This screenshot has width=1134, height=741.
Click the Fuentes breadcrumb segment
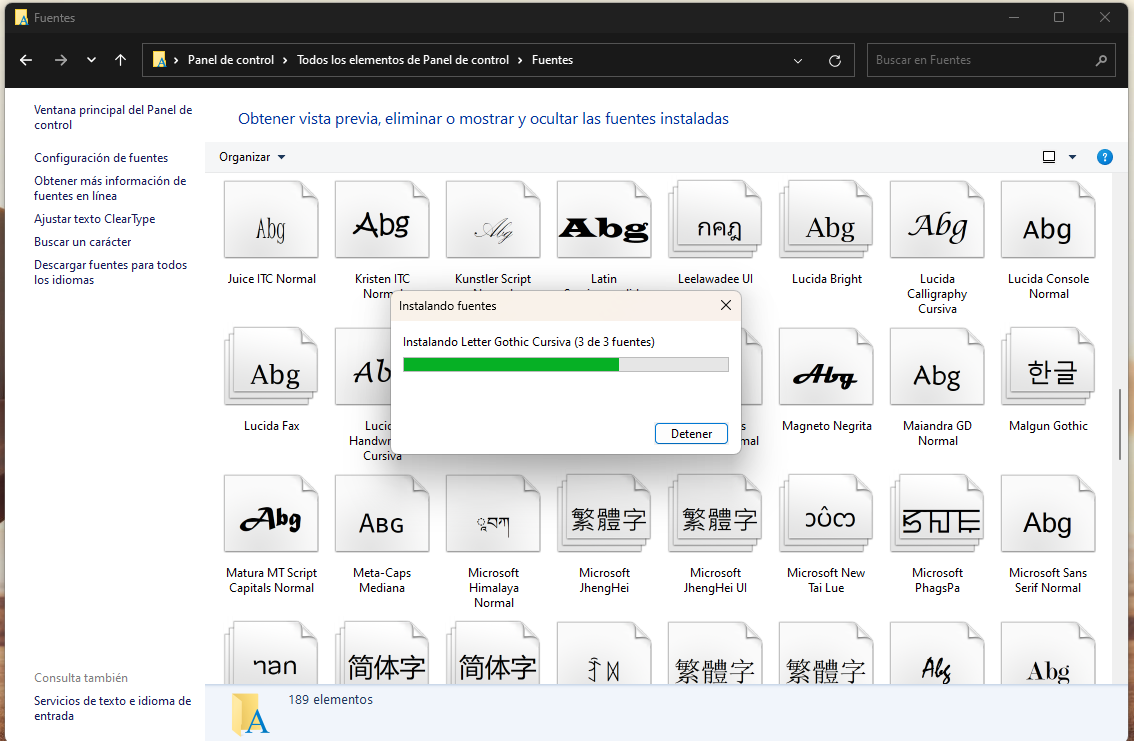pyautogui.click(x=553, y=60)
